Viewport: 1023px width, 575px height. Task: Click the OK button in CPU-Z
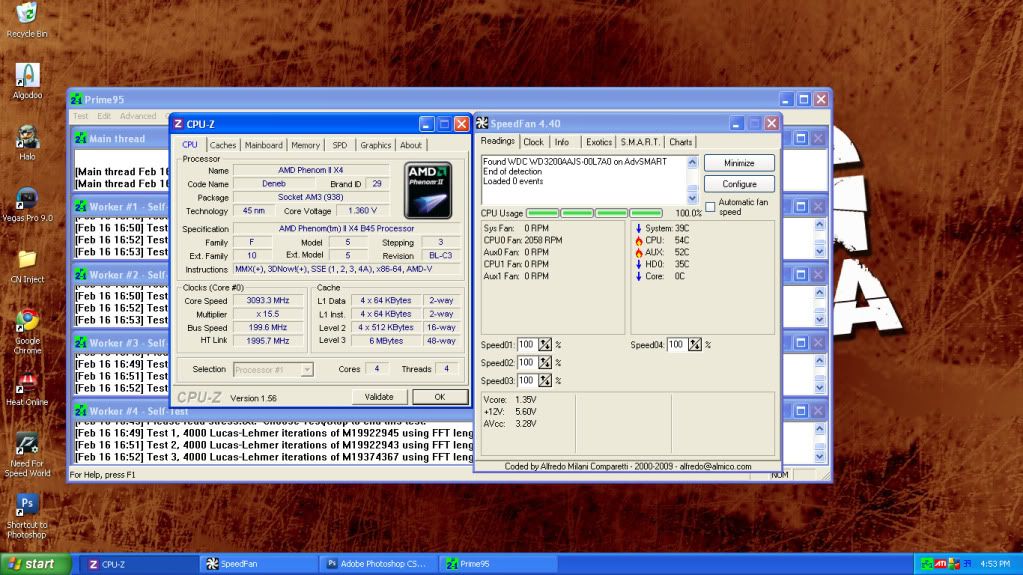440,397
